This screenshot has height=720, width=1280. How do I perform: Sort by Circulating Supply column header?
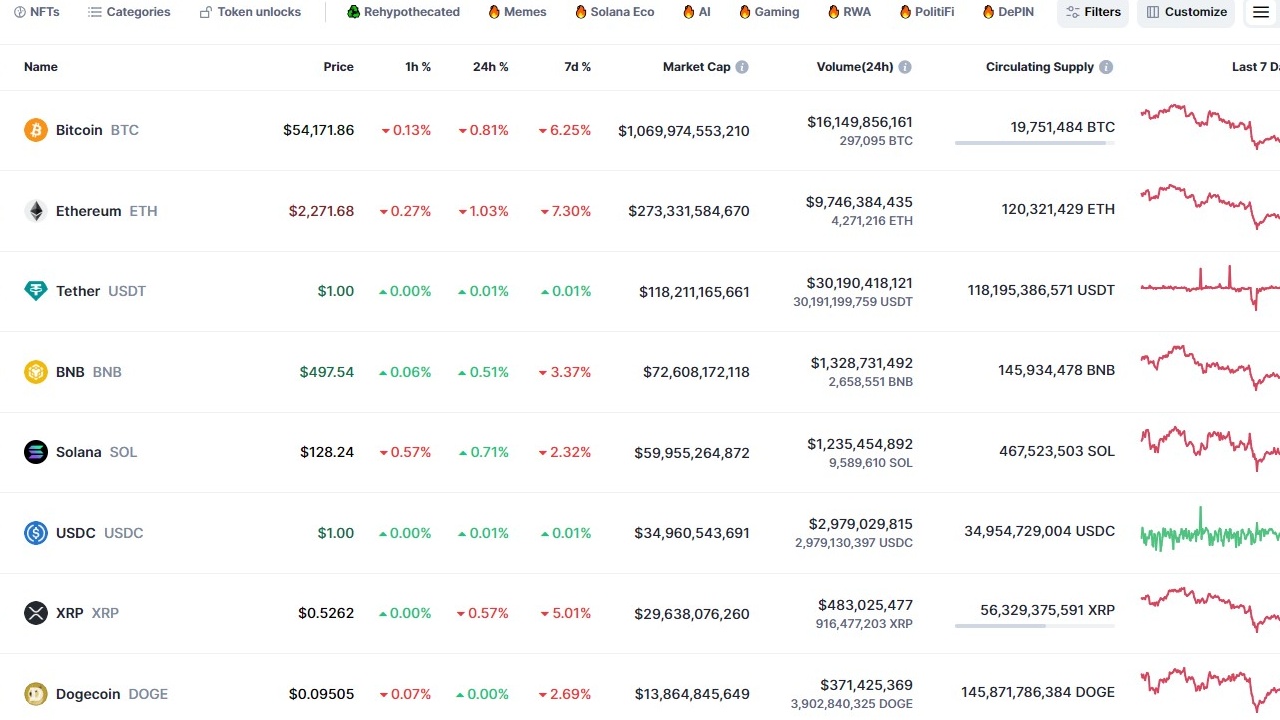(1040, 67)
